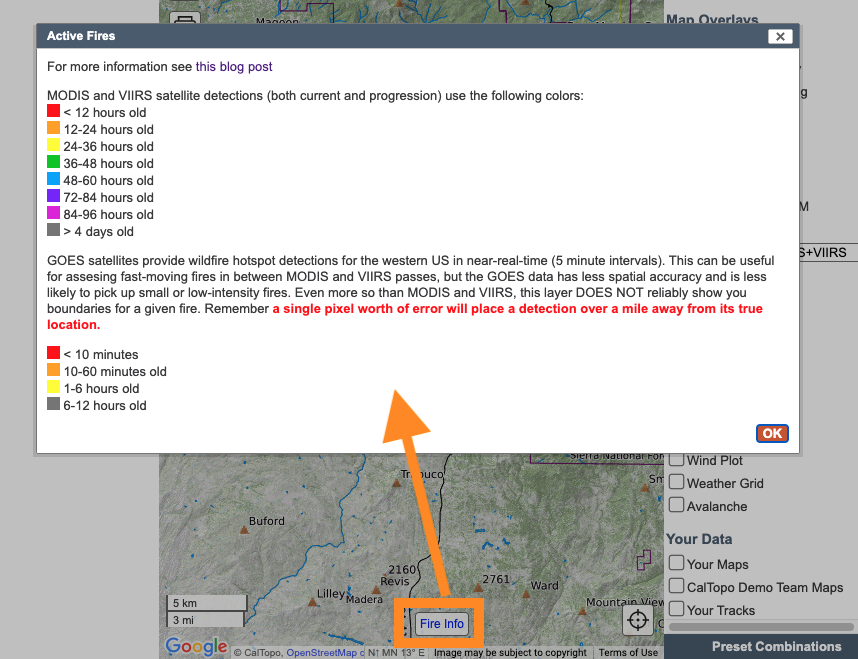
Task: Click the Google logo at bottom left
Action: click(196, 646)
